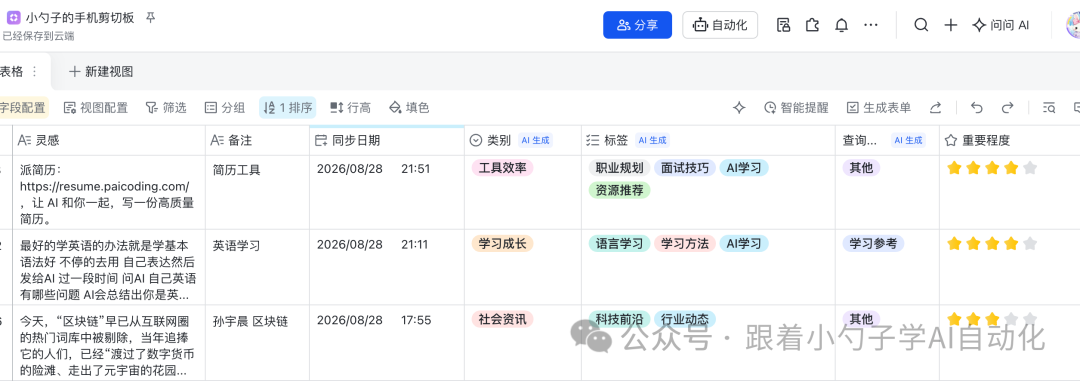Select the 查询 column header
The height and width of the screenshot is (381, 1080).
(x=887, y=141)
